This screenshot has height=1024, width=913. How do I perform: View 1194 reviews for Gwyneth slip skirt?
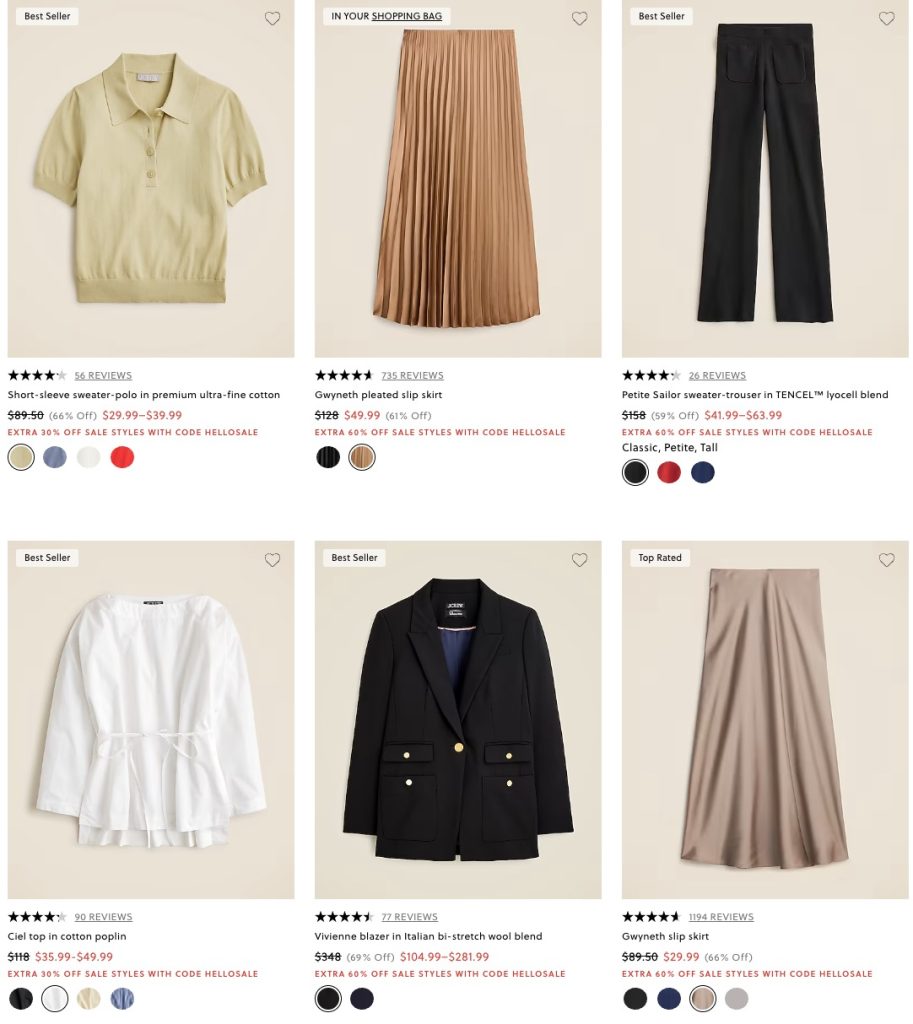coord(721,917)
